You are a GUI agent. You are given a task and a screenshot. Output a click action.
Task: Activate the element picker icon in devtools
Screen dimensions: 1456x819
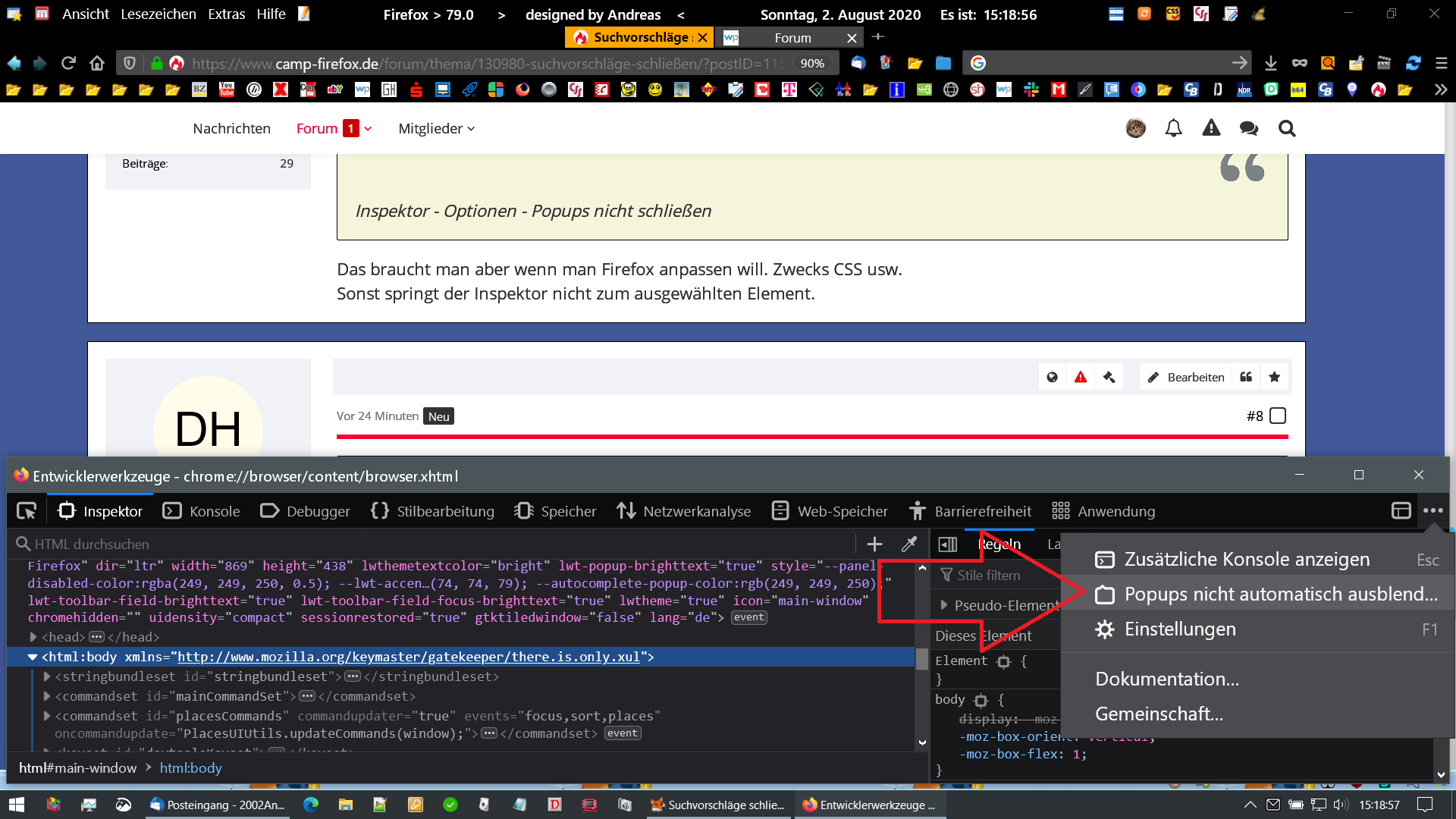click(x=27, y=511)
